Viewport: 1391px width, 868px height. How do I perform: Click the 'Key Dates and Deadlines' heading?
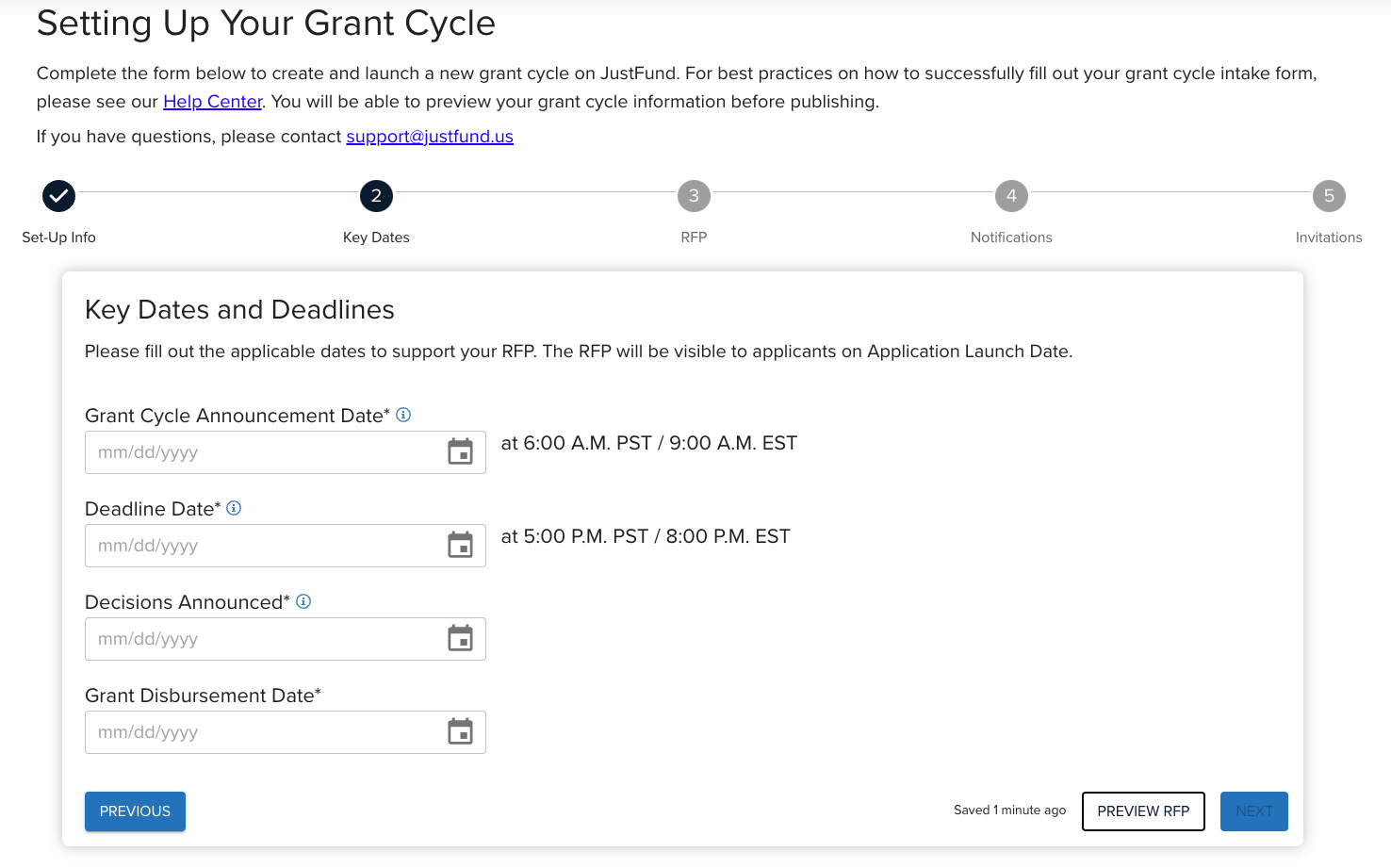point(239,310)
